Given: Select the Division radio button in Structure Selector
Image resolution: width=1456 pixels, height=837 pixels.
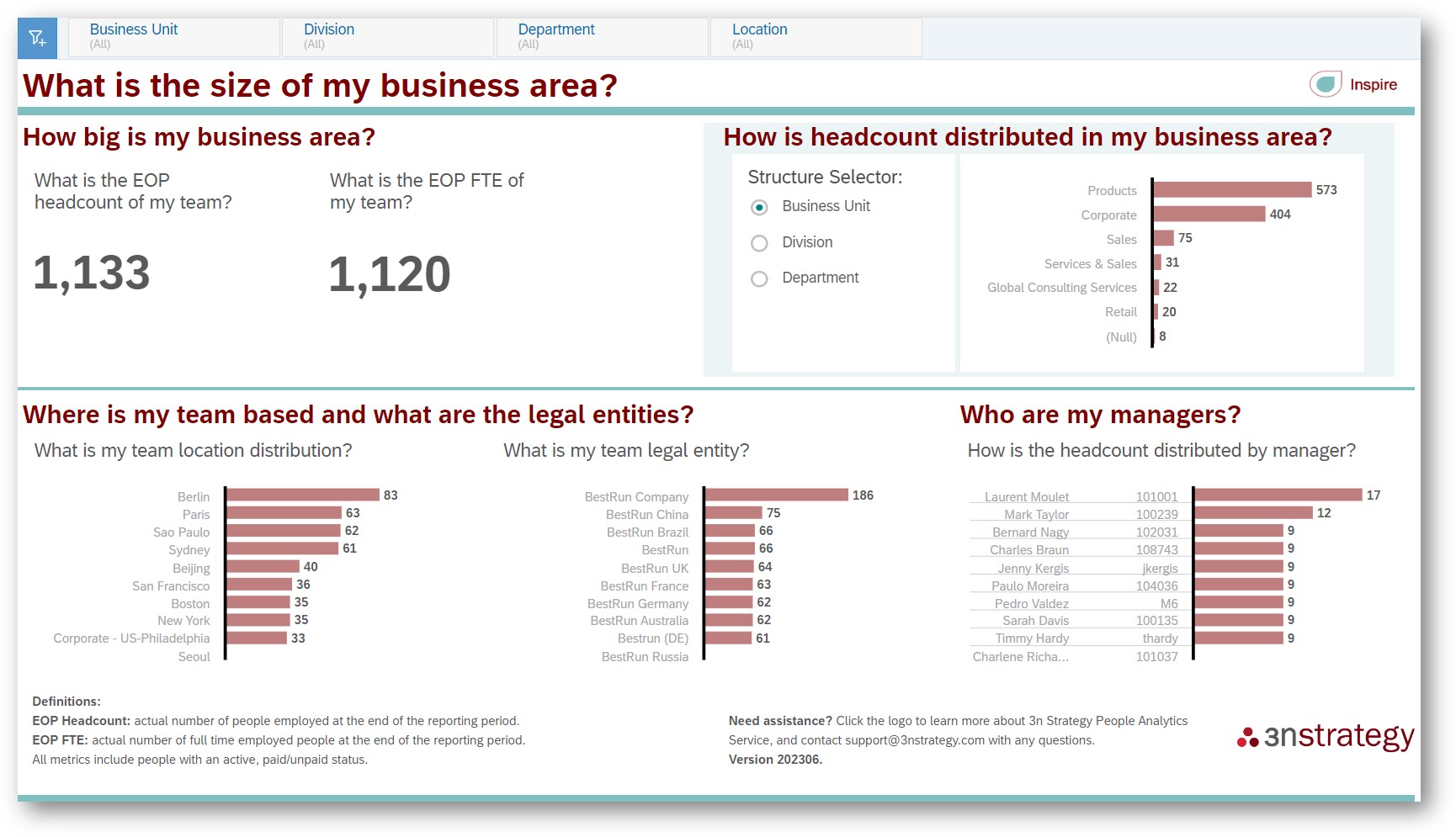Looking at the screenshot, I should click(x=759, y=242).
